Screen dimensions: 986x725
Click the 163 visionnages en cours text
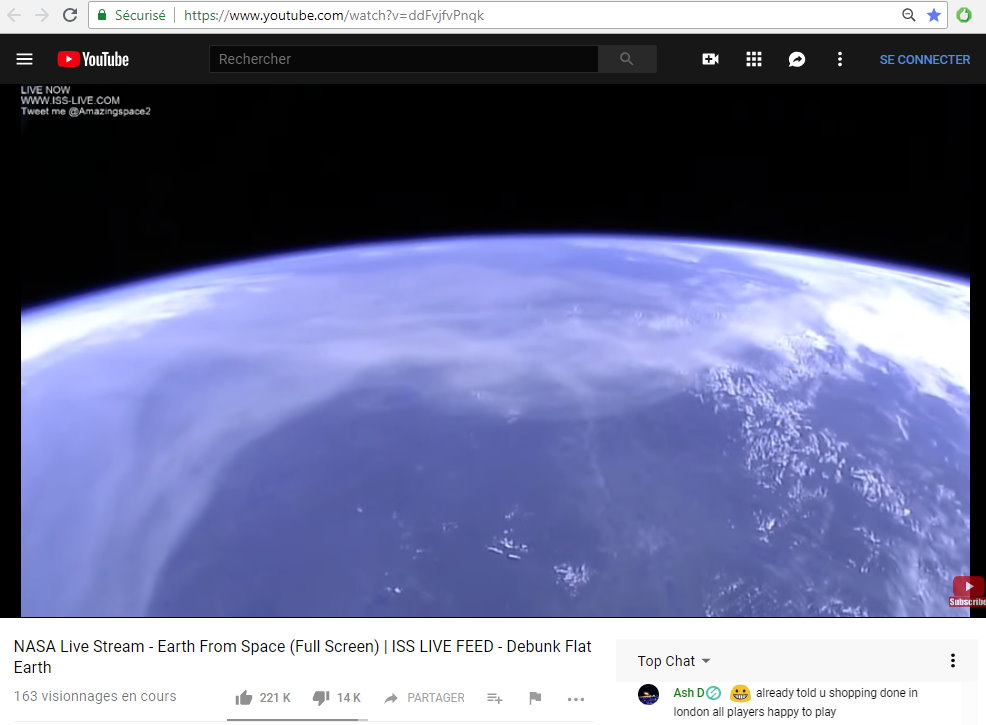[x=95, y=697]
